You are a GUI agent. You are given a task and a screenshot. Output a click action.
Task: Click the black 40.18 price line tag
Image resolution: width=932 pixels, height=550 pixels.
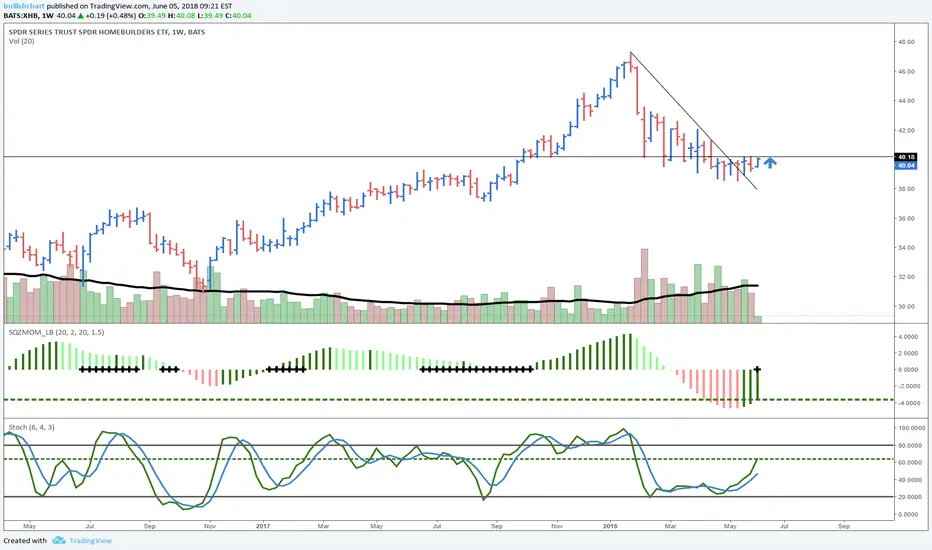pos(906,157)
